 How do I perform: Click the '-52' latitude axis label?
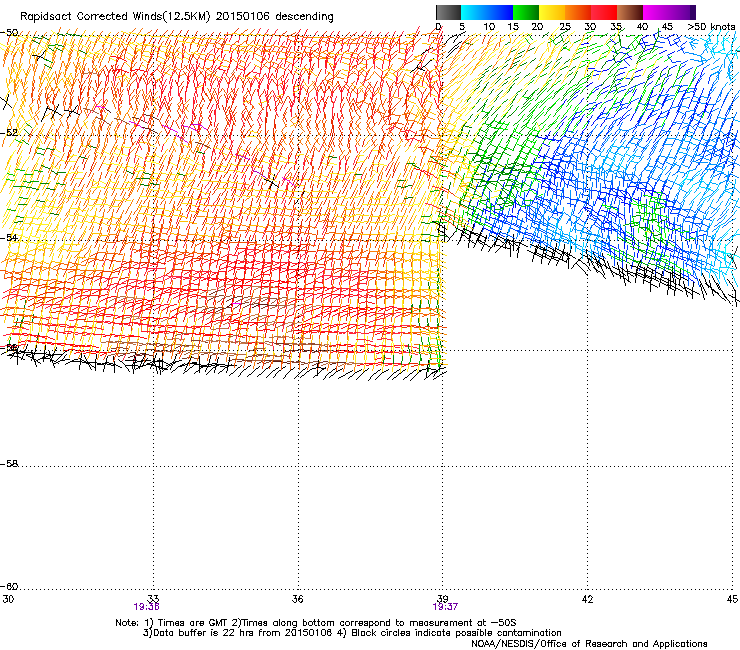9,133
